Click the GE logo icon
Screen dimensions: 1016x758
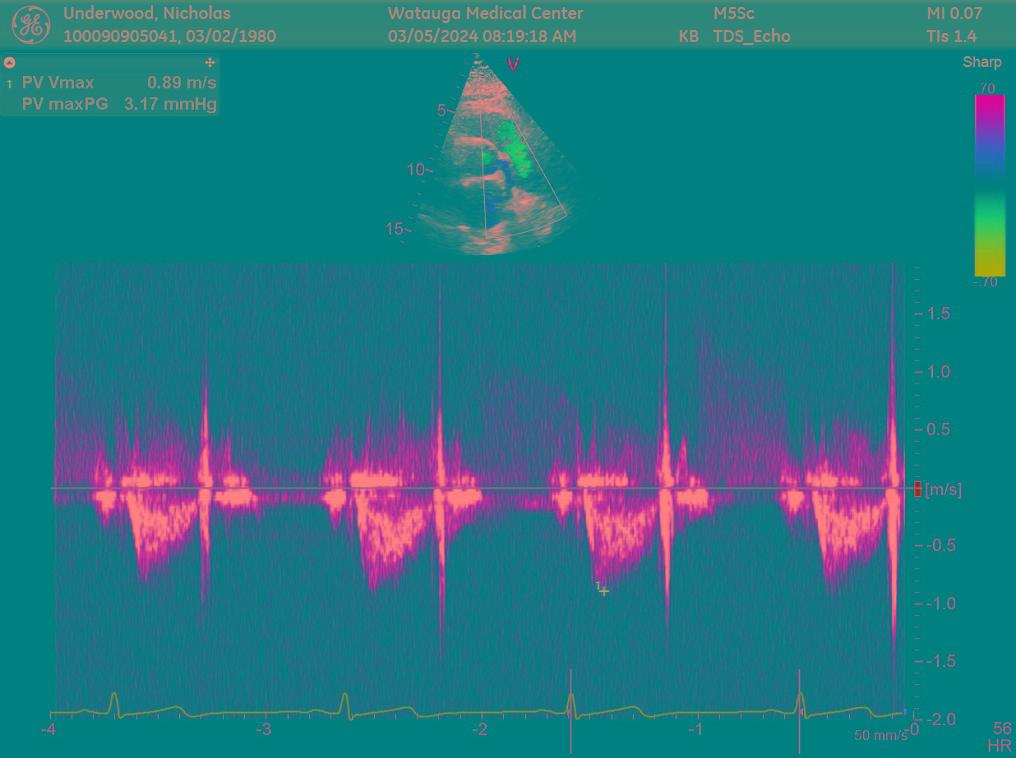pyautogui.click(x=30, y=25)
